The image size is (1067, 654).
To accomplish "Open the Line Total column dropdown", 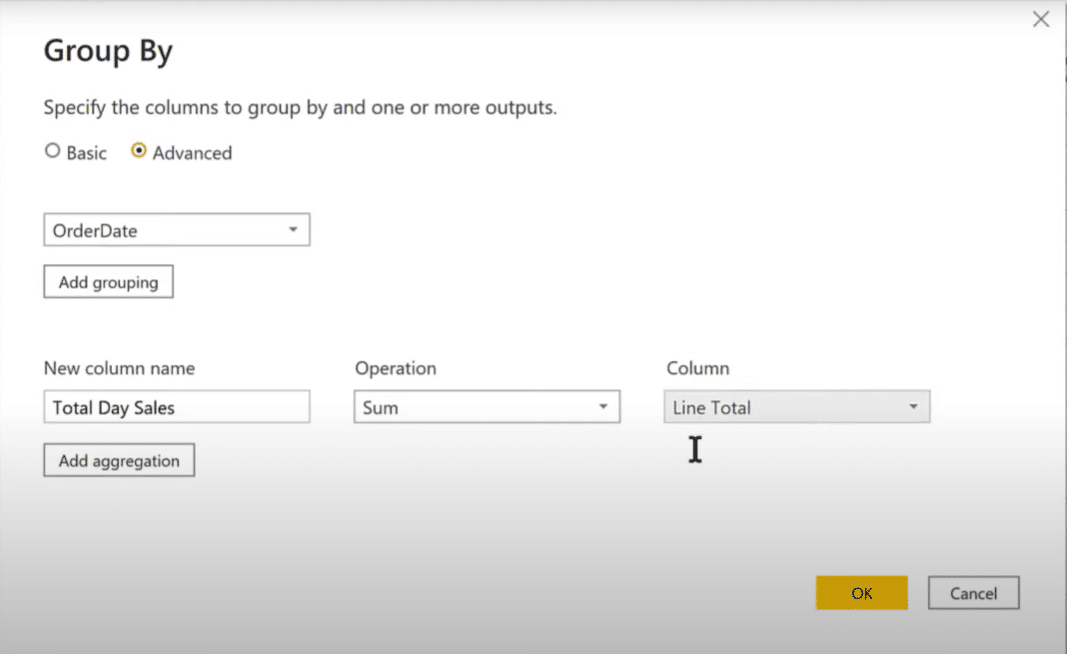I will [797, 407].
